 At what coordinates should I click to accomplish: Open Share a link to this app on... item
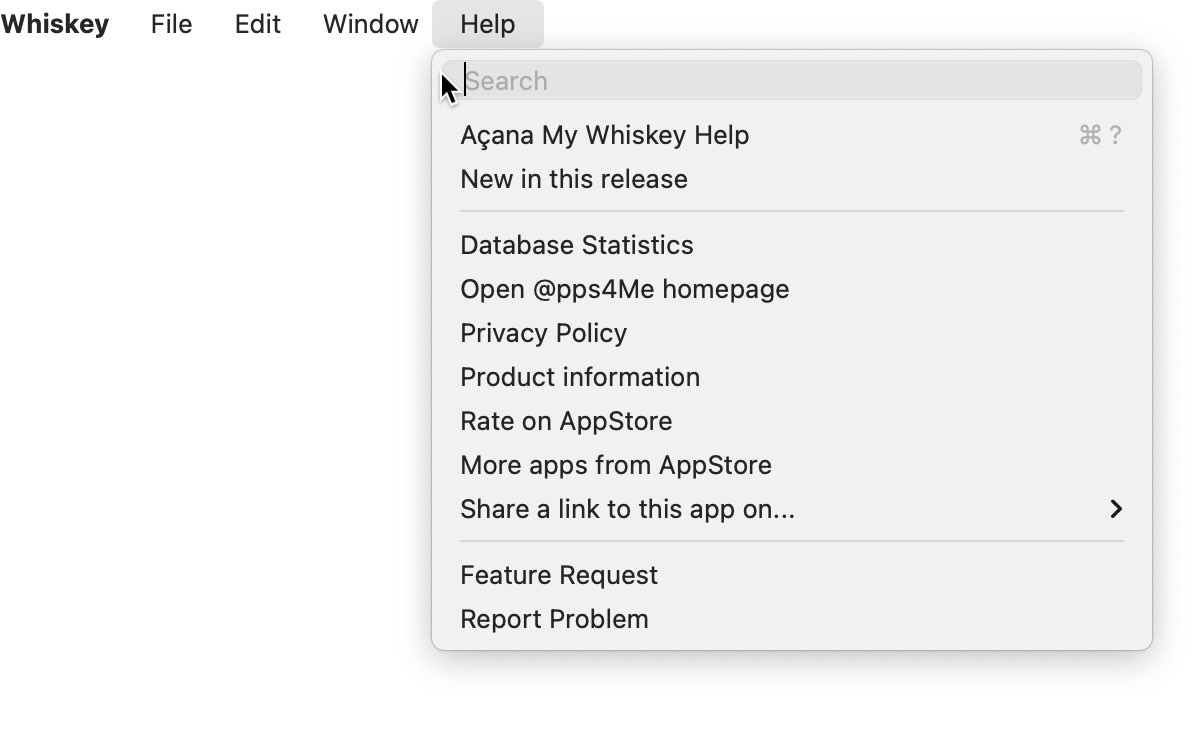point(792,509)
